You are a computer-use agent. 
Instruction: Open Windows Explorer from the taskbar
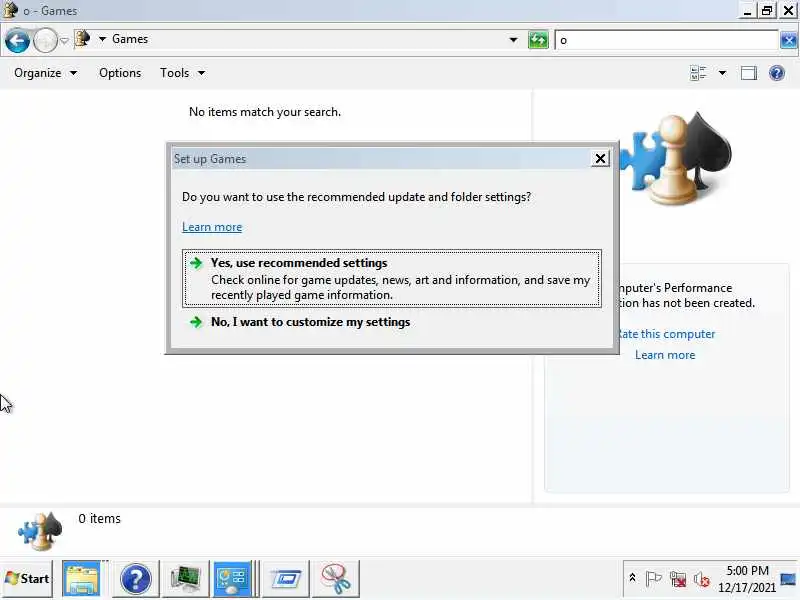point(82,579)
